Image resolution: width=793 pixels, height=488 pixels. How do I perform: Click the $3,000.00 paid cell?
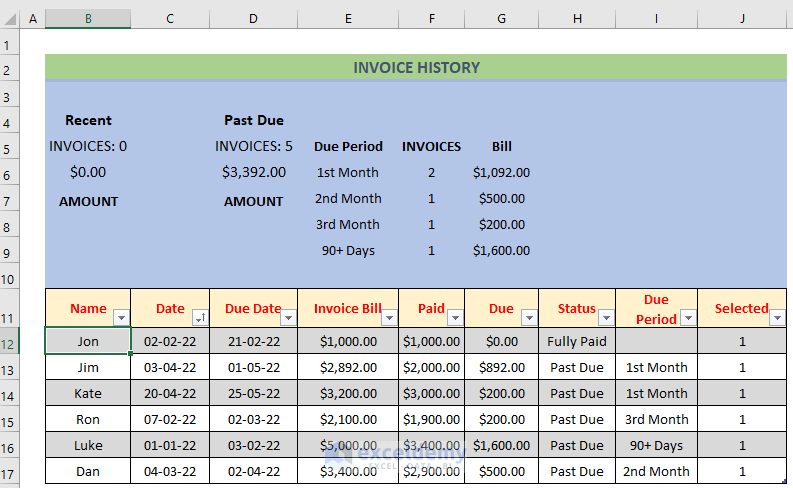point(431,393)
